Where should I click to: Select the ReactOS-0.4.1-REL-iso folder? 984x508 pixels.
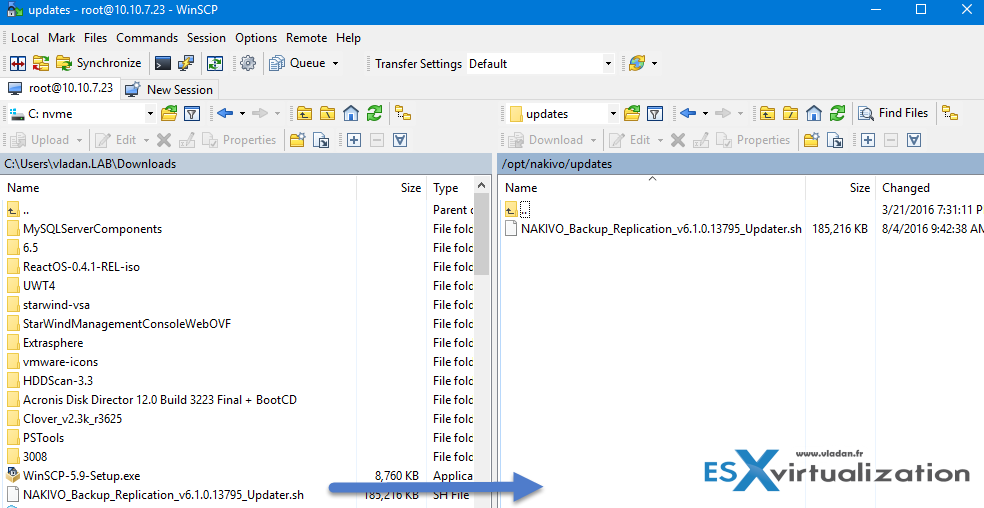tap(82, 267)
